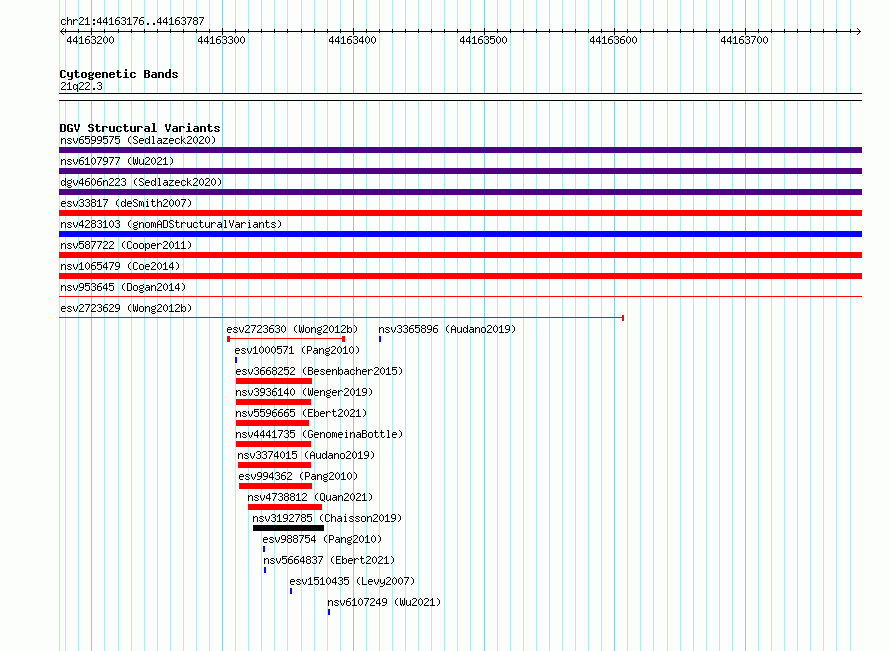Click the Cytogenetic Bands track heading
This screenshot has height=651, width=890.
click(x=119, y=74)
